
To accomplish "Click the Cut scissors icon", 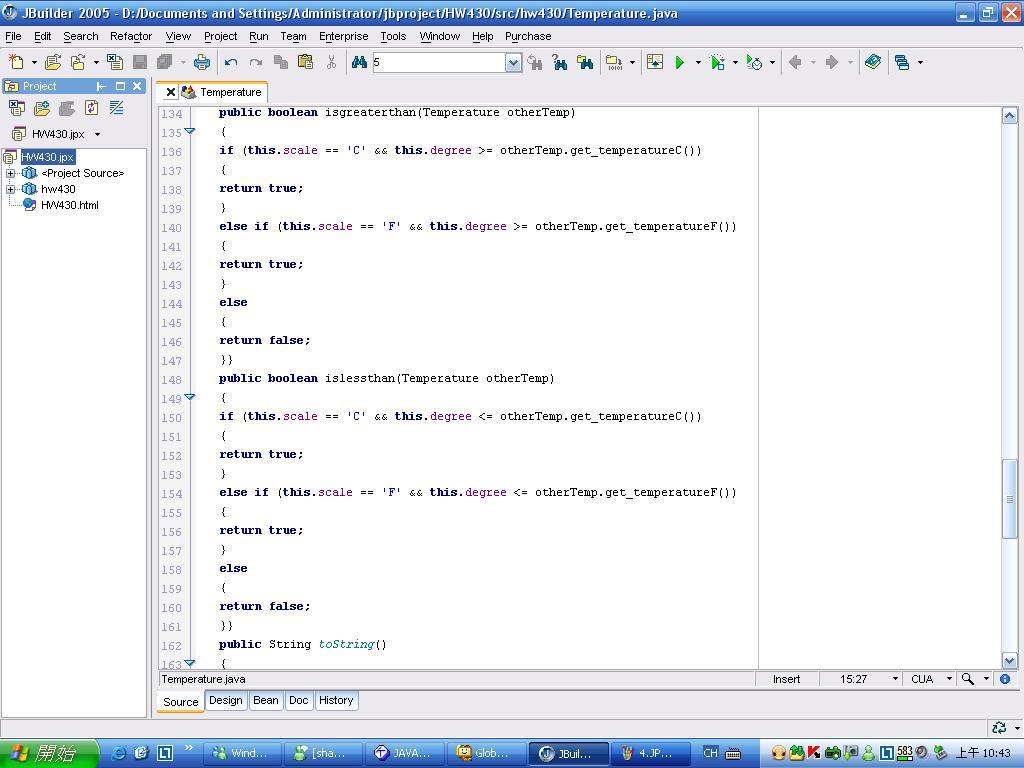I will (x=331, y=62).
